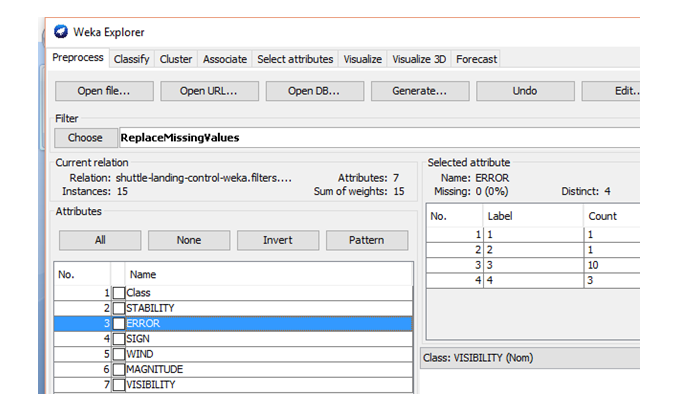696x400 pixels.
Task: Click the Generate... button
Action: [420, 91]
